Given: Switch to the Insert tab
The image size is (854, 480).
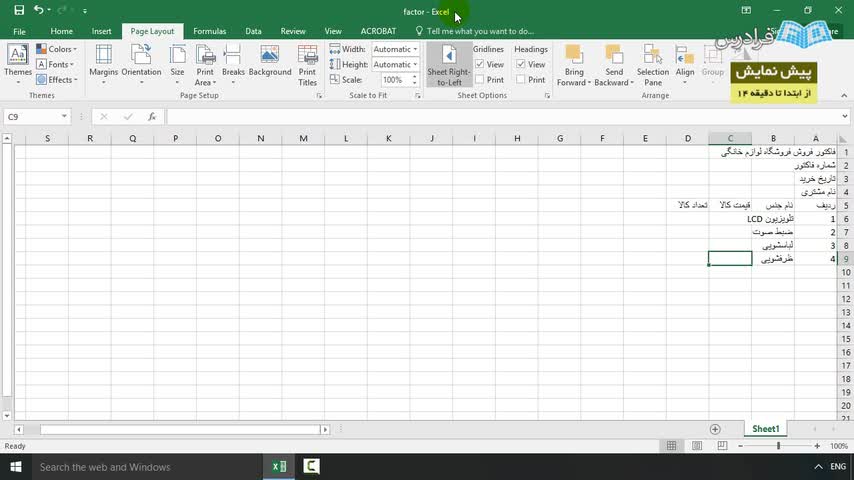Looking at the screenshot, I should [x=101, y=32].
